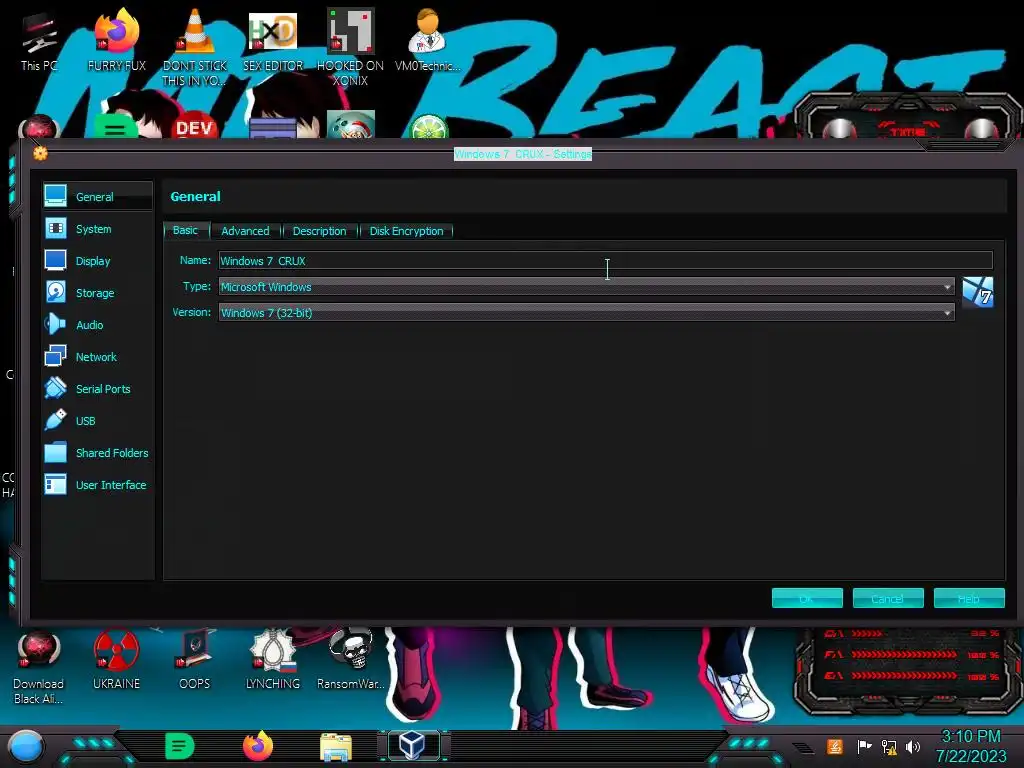Open the Shared Folders settings category
Image resolution: width=1024 pixels, height=768 pixels.
(98, 453)
